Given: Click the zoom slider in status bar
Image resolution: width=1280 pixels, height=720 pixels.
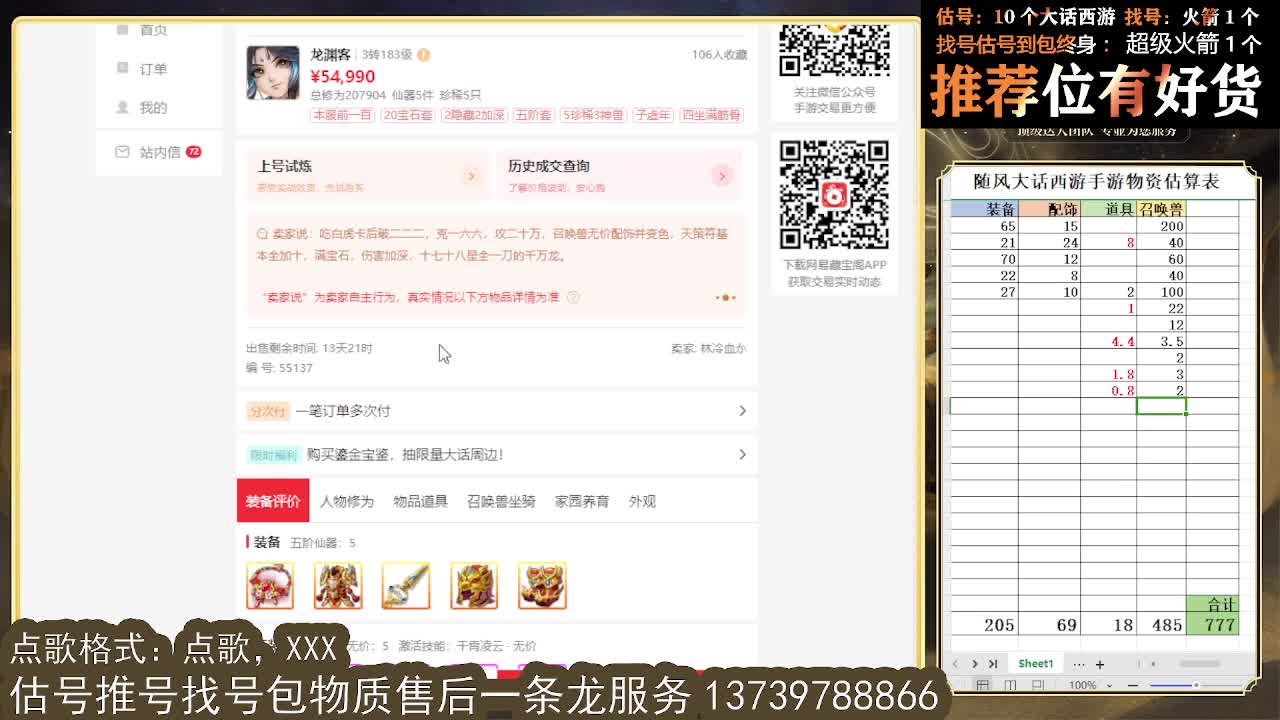Looking at the screenshot, I should (x=1197, y=685).
